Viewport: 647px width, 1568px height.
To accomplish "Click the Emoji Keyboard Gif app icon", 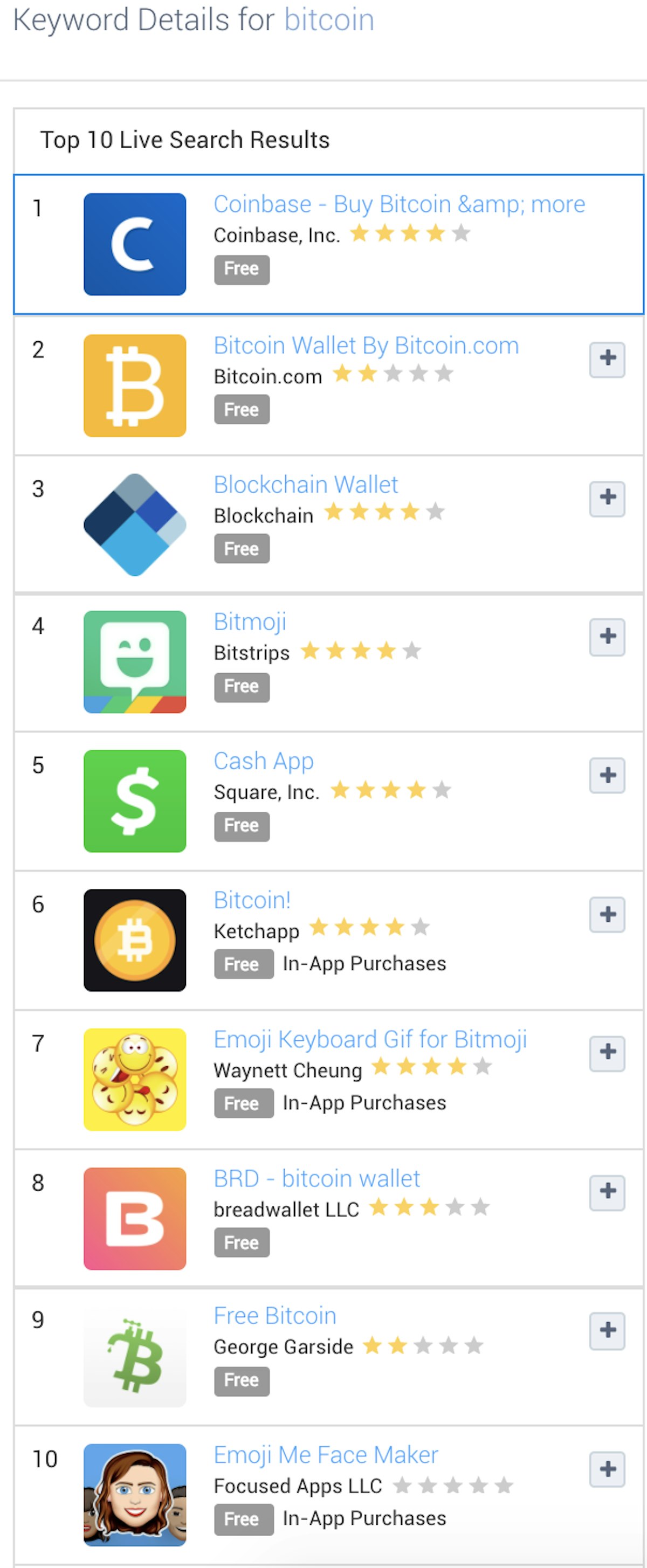I will 134,1079.
